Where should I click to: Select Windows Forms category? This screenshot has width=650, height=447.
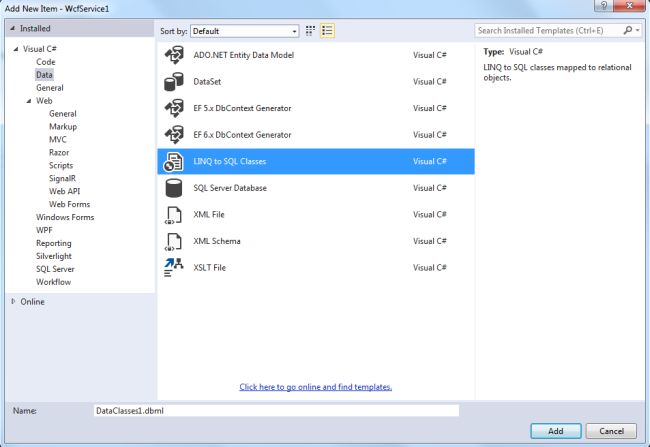point(65,217)
